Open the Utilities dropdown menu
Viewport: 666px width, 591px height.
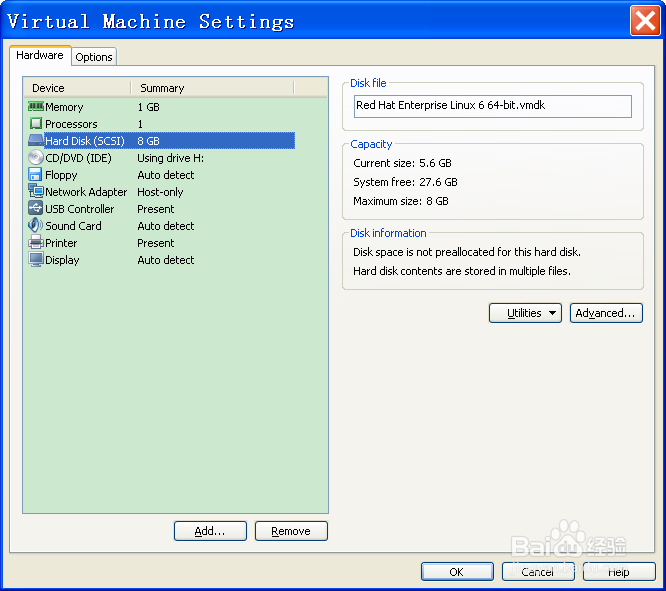[525, 313]
